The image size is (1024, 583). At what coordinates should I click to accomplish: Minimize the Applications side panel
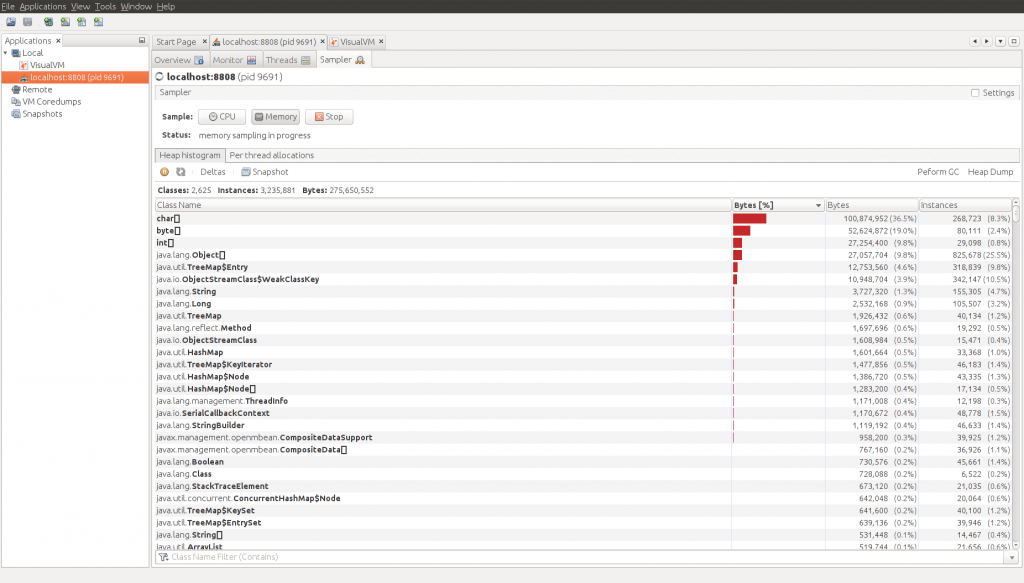point(142,40)
